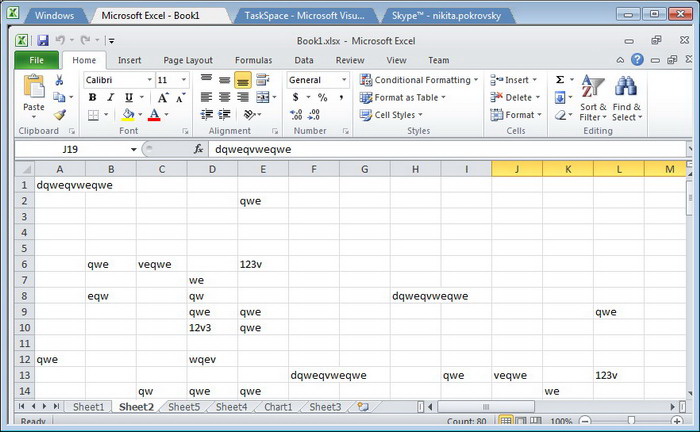The width and height of the screenshot is (700, 432).
Task: Toggle Bold formatting
Action: tap(92, 97)
